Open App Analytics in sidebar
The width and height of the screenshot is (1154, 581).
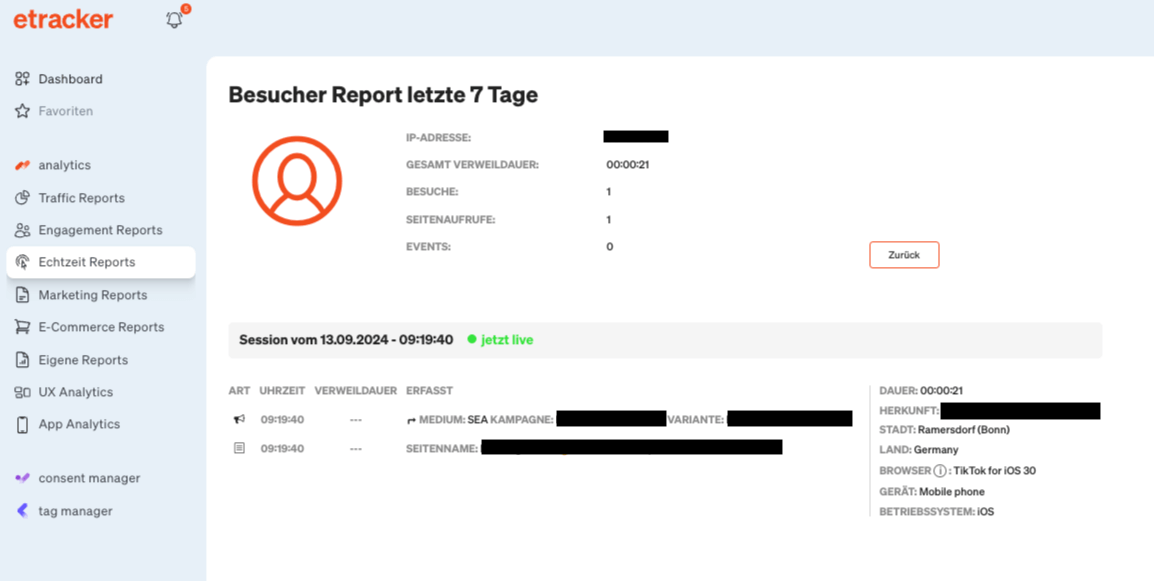pyautogui.click(x=79, y=424)
